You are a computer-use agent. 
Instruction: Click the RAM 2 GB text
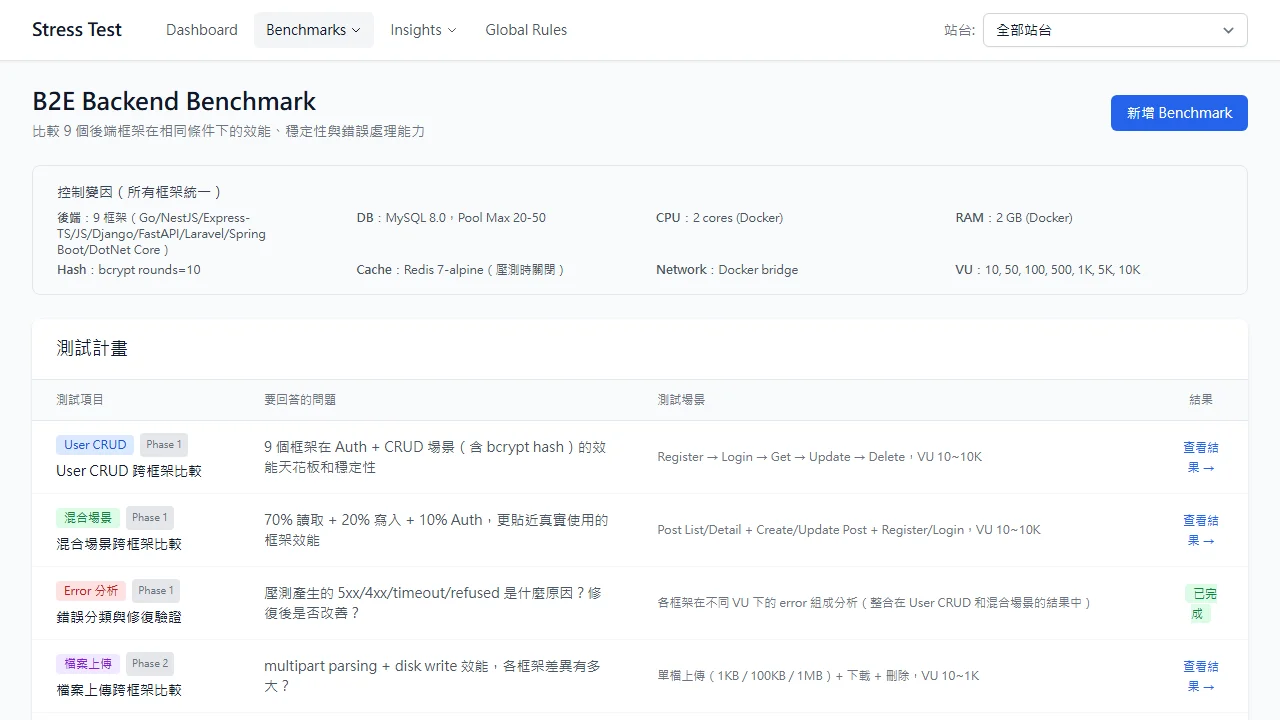point(1014,218)
